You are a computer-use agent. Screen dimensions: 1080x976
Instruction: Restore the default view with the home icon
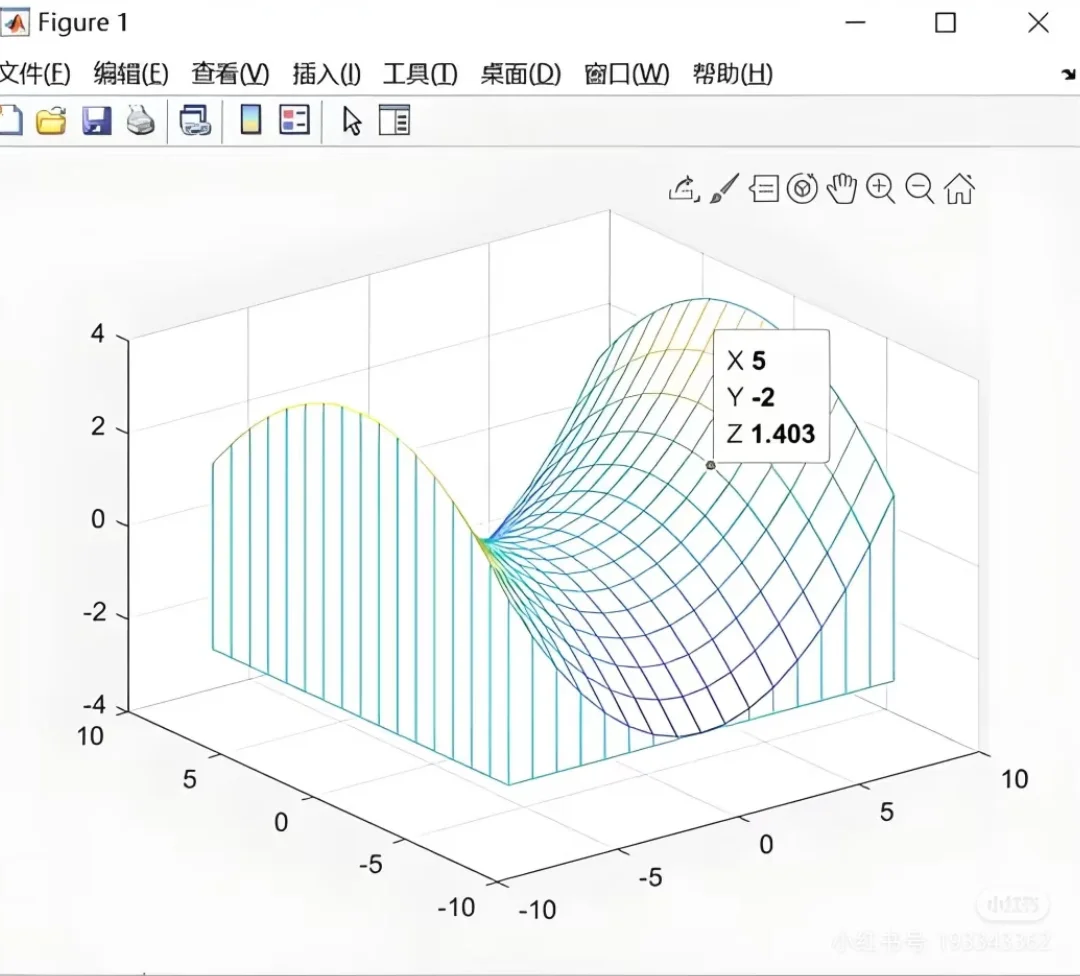point(960,188)
